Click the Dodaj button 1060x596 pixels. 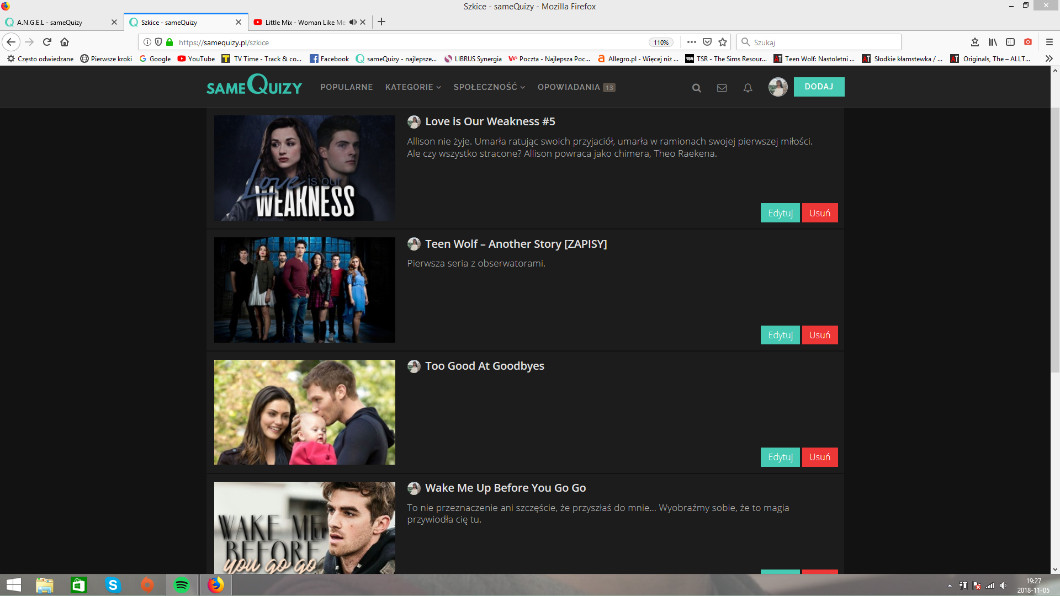click(818, 87)
